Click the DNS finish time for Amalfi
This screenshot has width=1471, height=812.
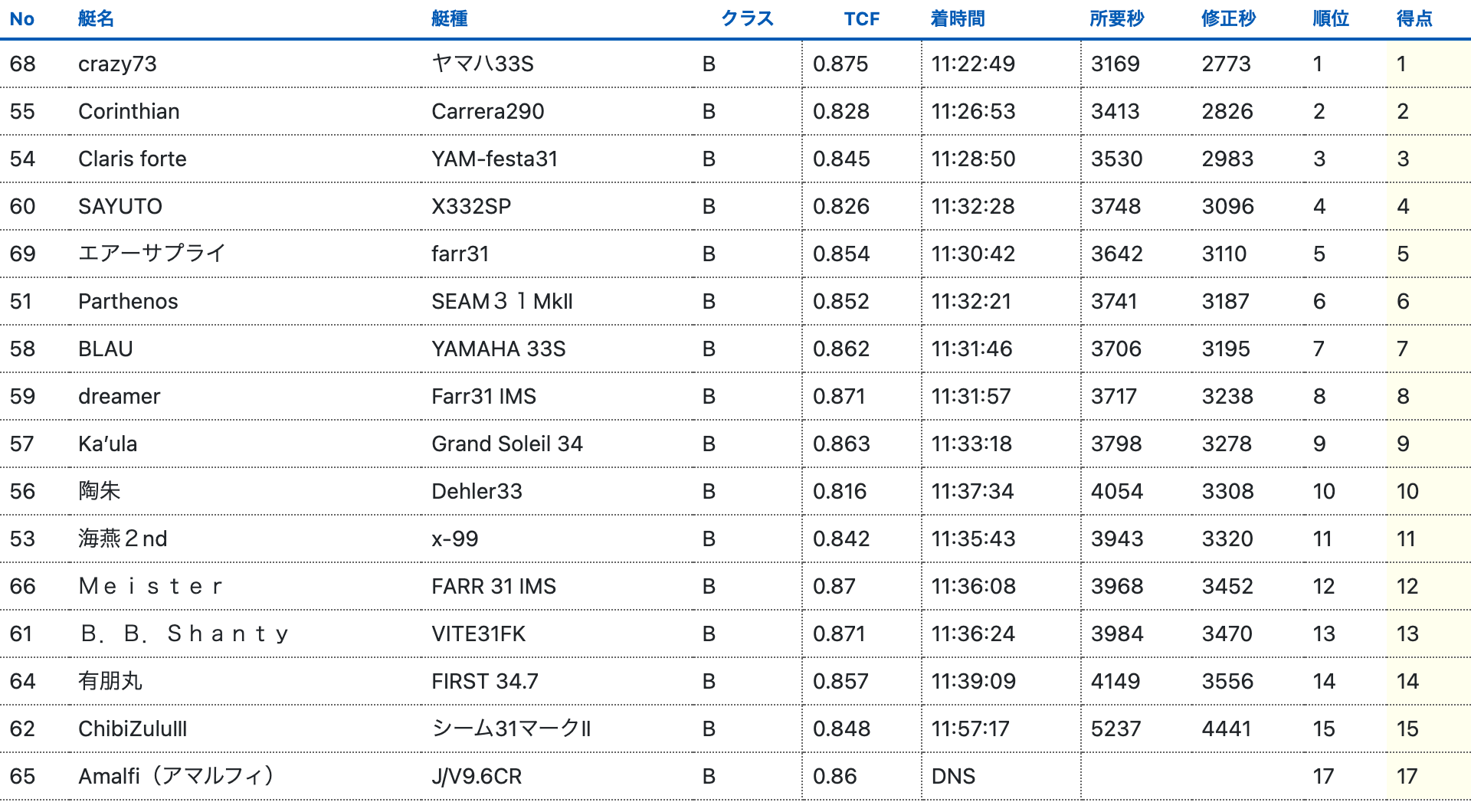click(953, 776)
